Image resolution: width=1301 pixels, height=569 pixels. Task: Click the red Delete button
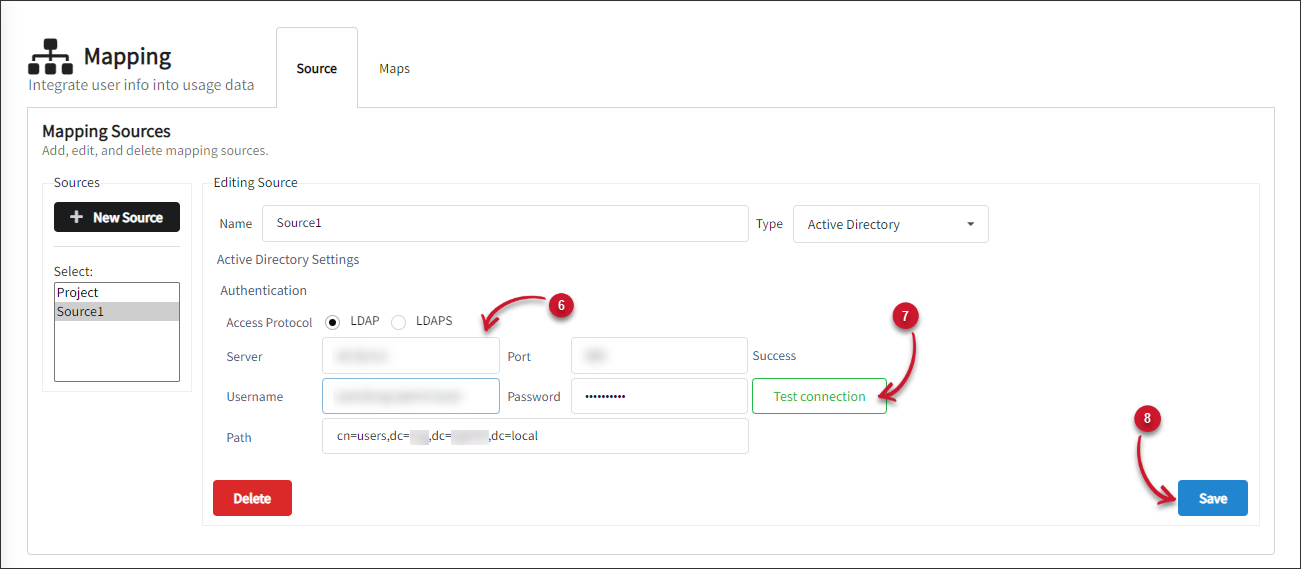point(252,498)
